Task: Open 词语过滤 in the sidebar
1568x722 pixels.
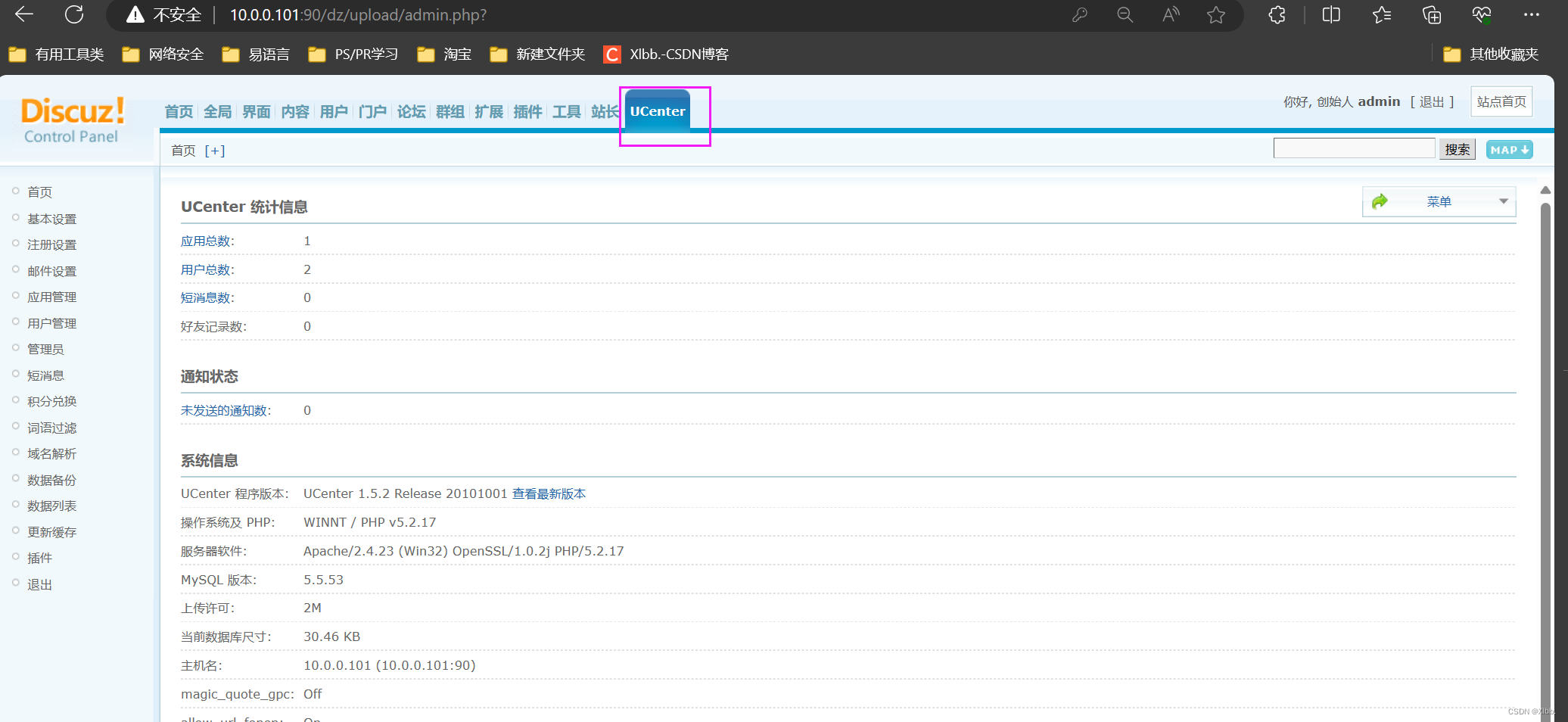Action: point(52,428)
